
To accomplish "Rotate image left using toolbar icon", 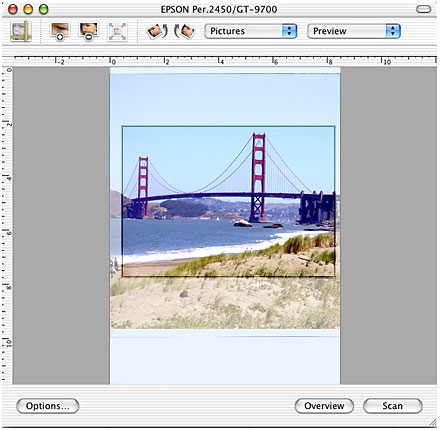I will 157,31.
